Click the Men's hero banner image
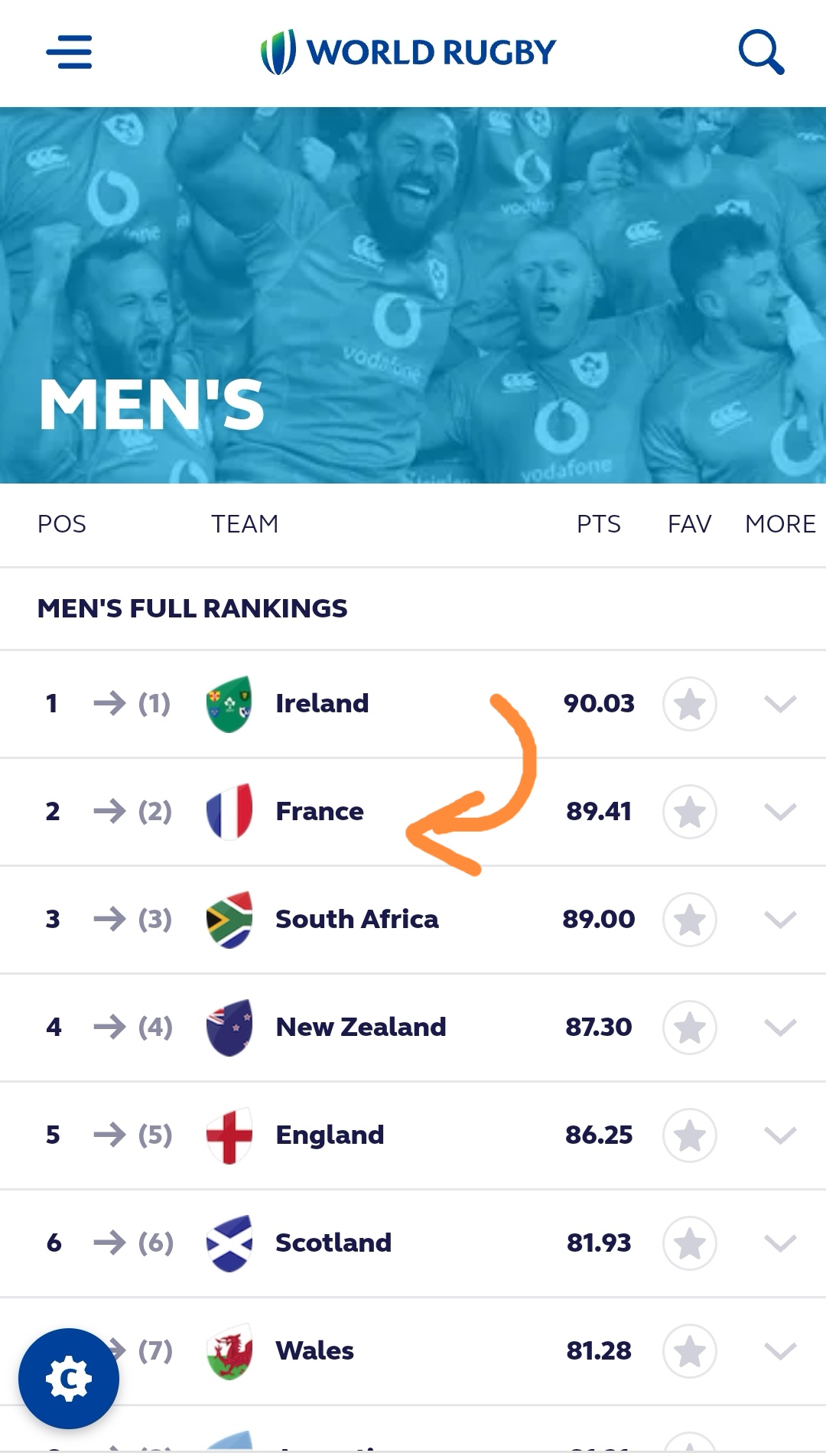This screenshot has width=826, height=1456. click(x=413, y=295)
